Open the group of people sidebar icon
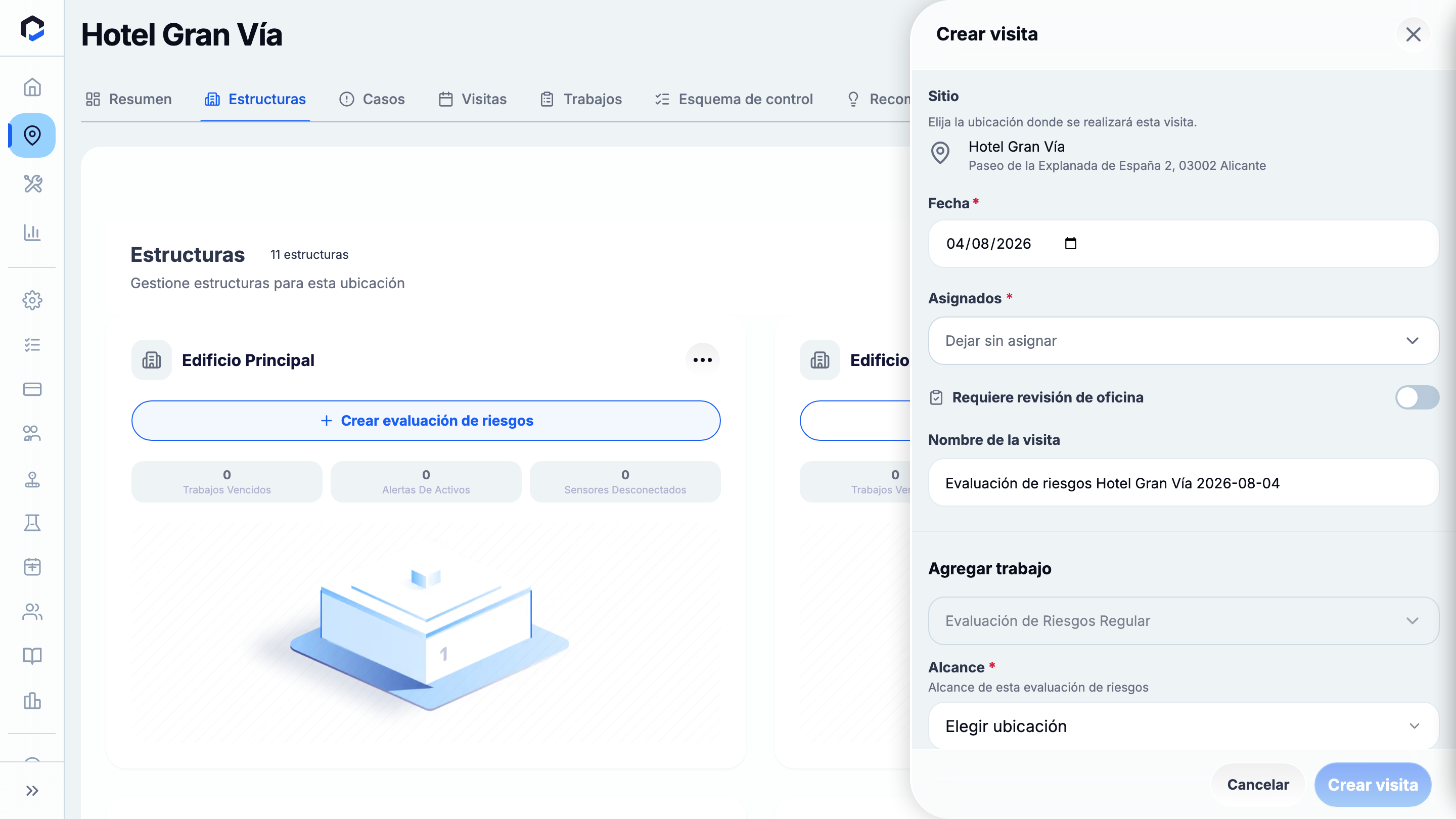 32,434
